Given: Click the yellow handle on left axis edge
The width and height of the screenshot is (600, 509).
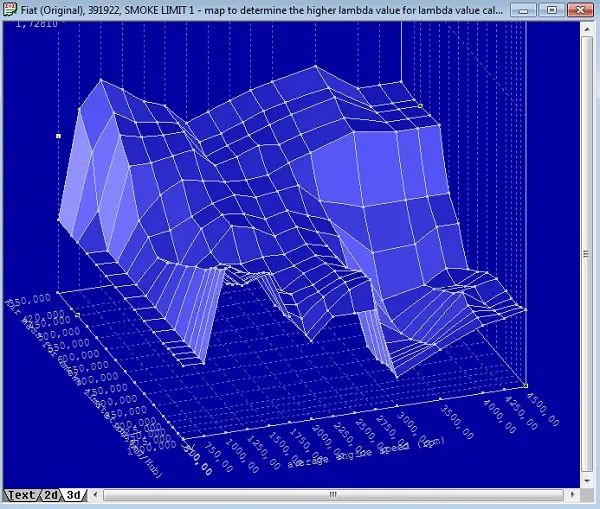Looking at the screenshot, I should pos(59,135).
